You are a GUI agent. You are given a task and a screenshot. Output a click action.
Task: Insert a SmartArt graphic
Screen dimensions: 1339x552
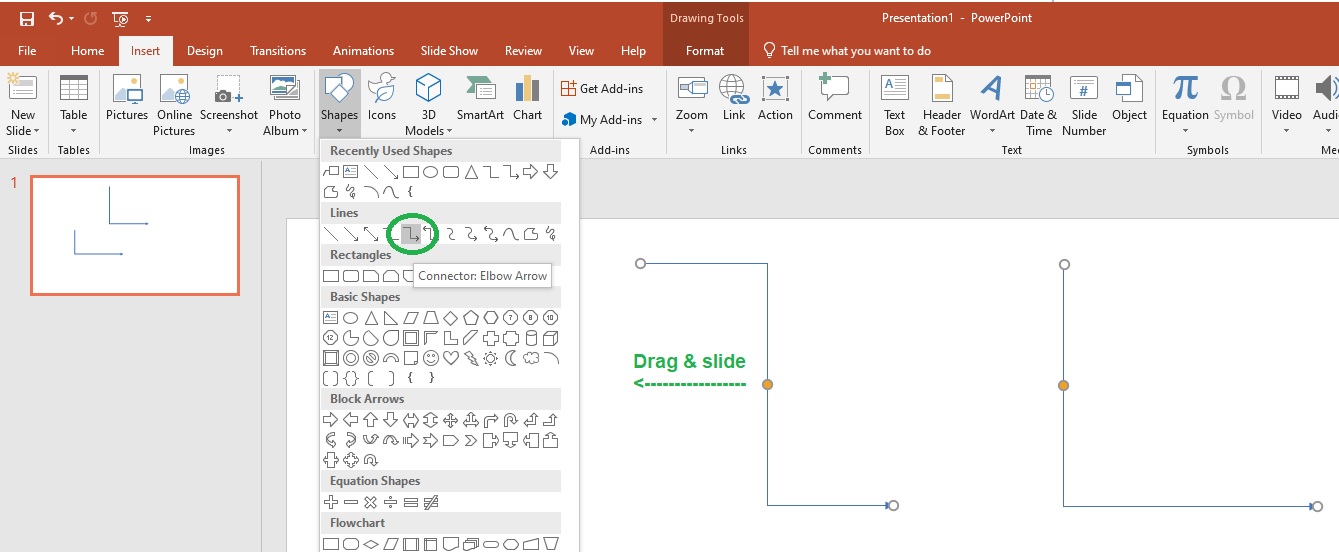click(480, 98)
